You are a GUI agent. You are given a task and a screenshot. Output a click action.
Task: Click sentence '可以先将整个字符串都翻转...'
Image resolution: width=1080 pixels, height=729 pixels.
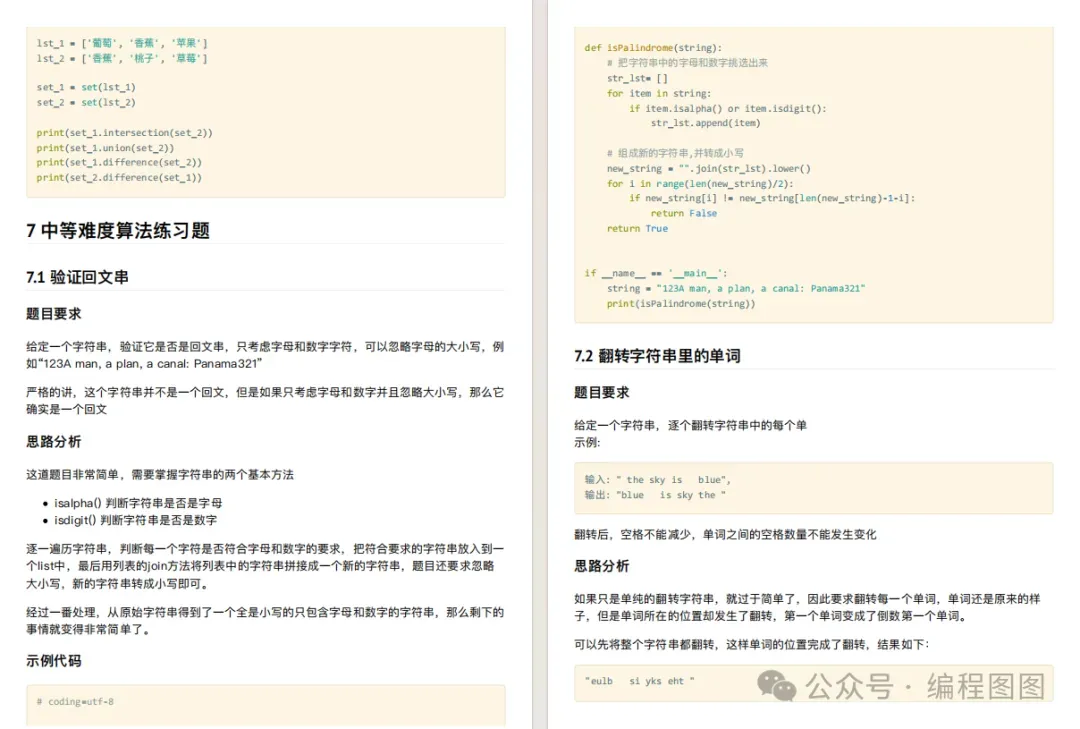coord(751,644)
